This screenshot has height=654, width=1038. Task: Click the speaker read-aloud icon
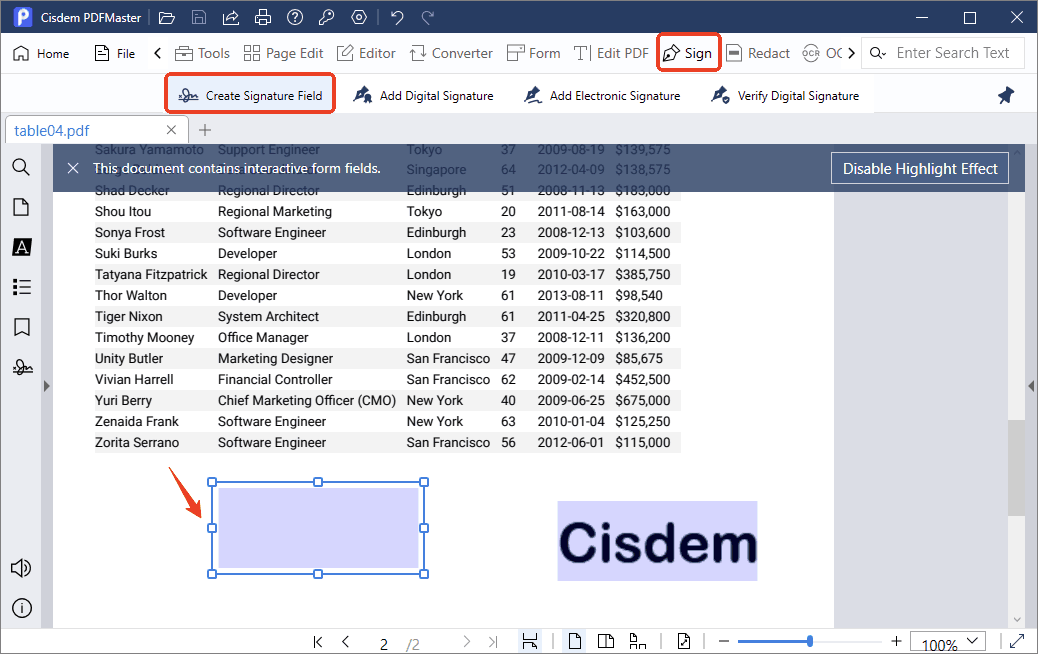[x=21, y=568]
